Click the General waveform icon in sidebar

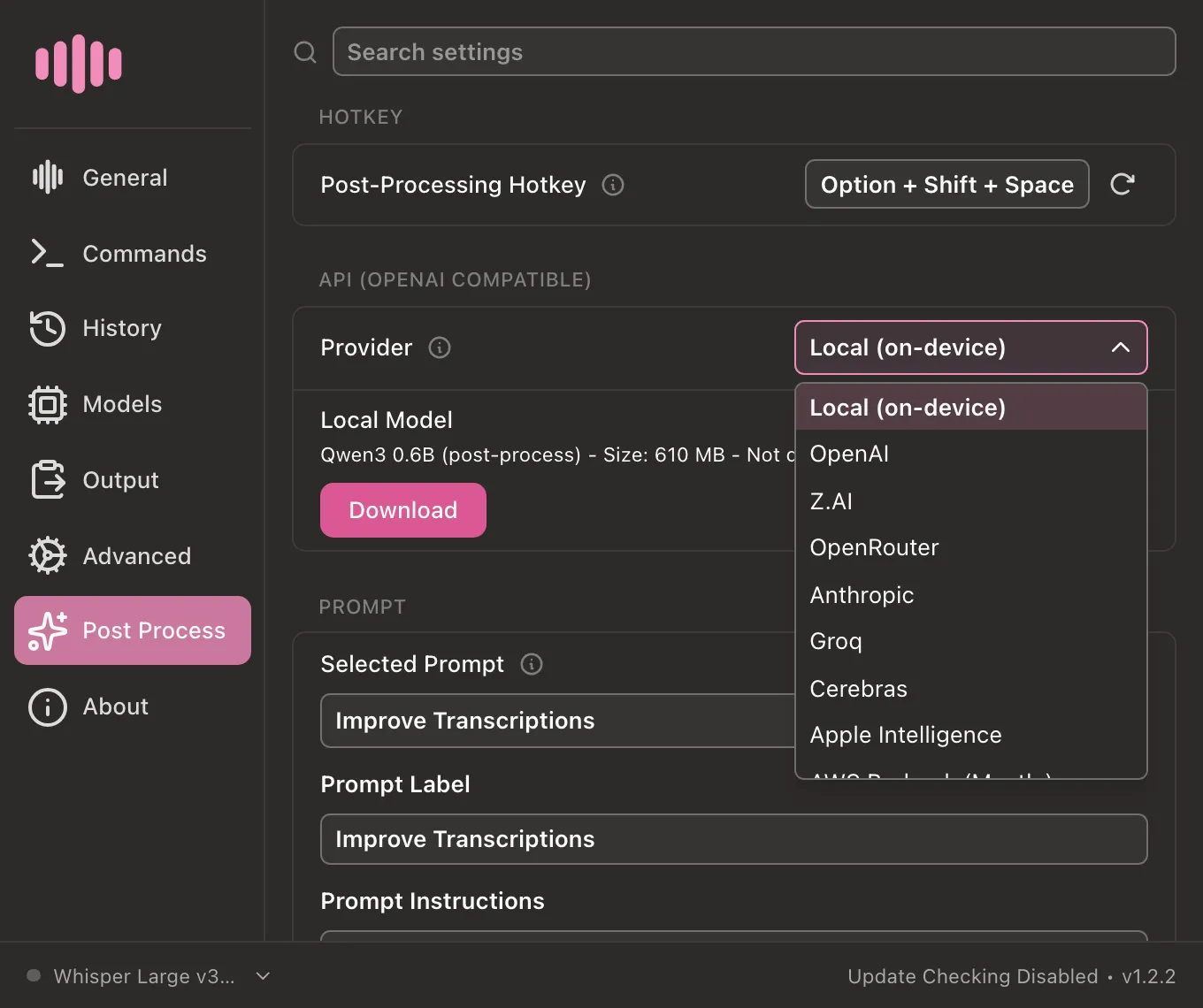click(48, 178)
